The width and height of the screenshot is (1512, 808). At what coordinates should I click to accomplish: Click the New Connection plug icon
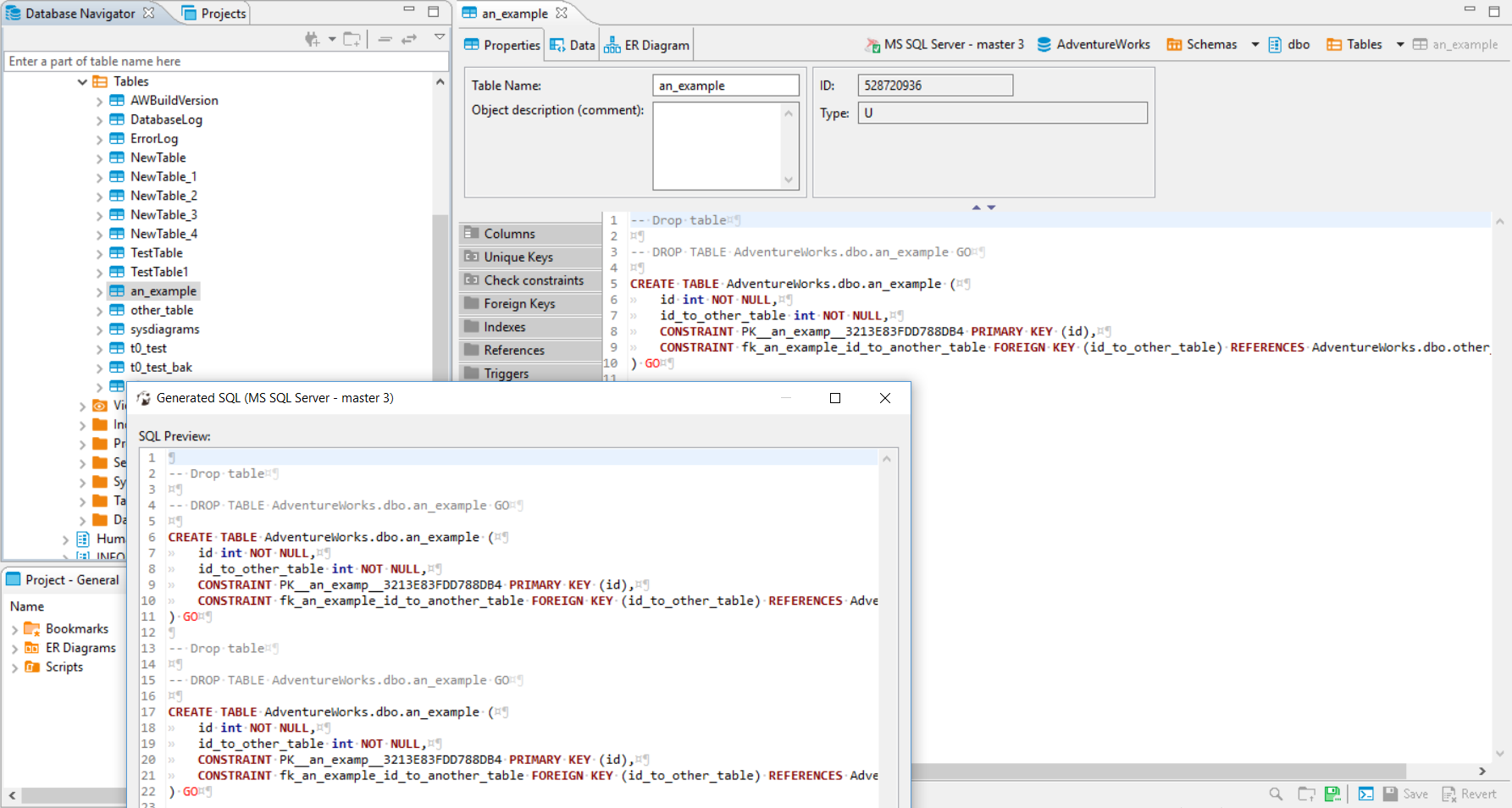pos(312,39)
